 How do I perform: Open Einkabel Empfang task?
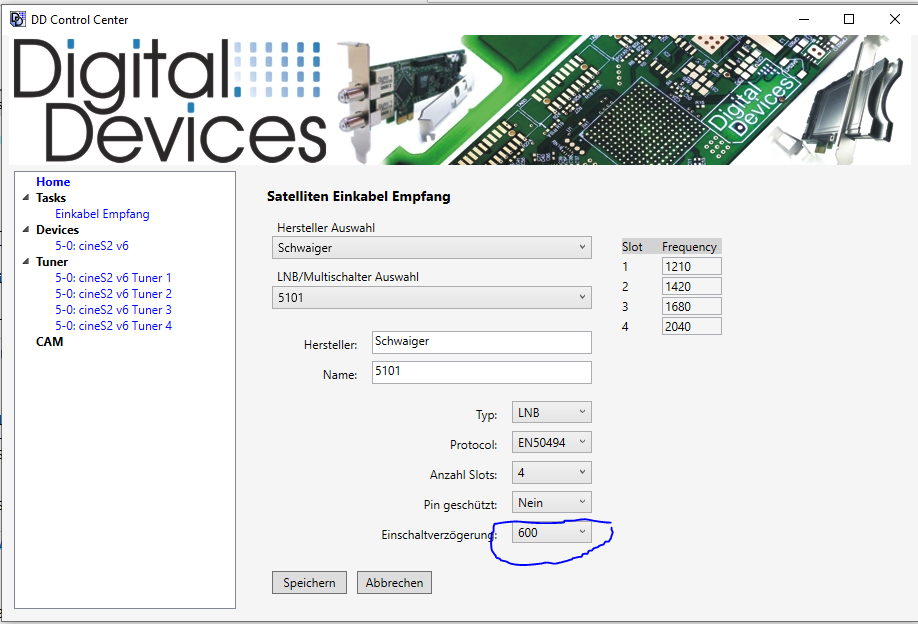pos(102,214)
